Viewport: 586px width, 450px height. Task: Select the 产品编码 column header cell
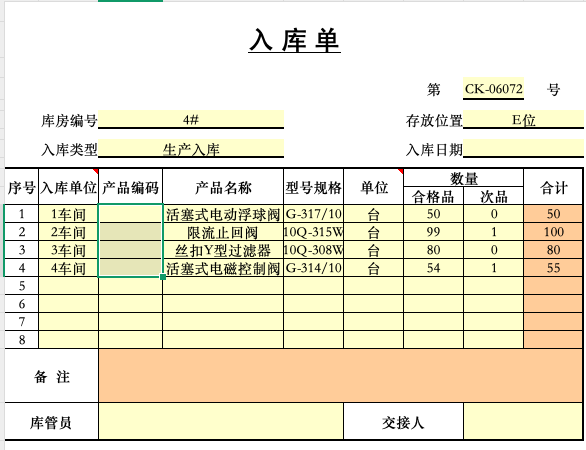pyautogui.click(x=130, y=187)
